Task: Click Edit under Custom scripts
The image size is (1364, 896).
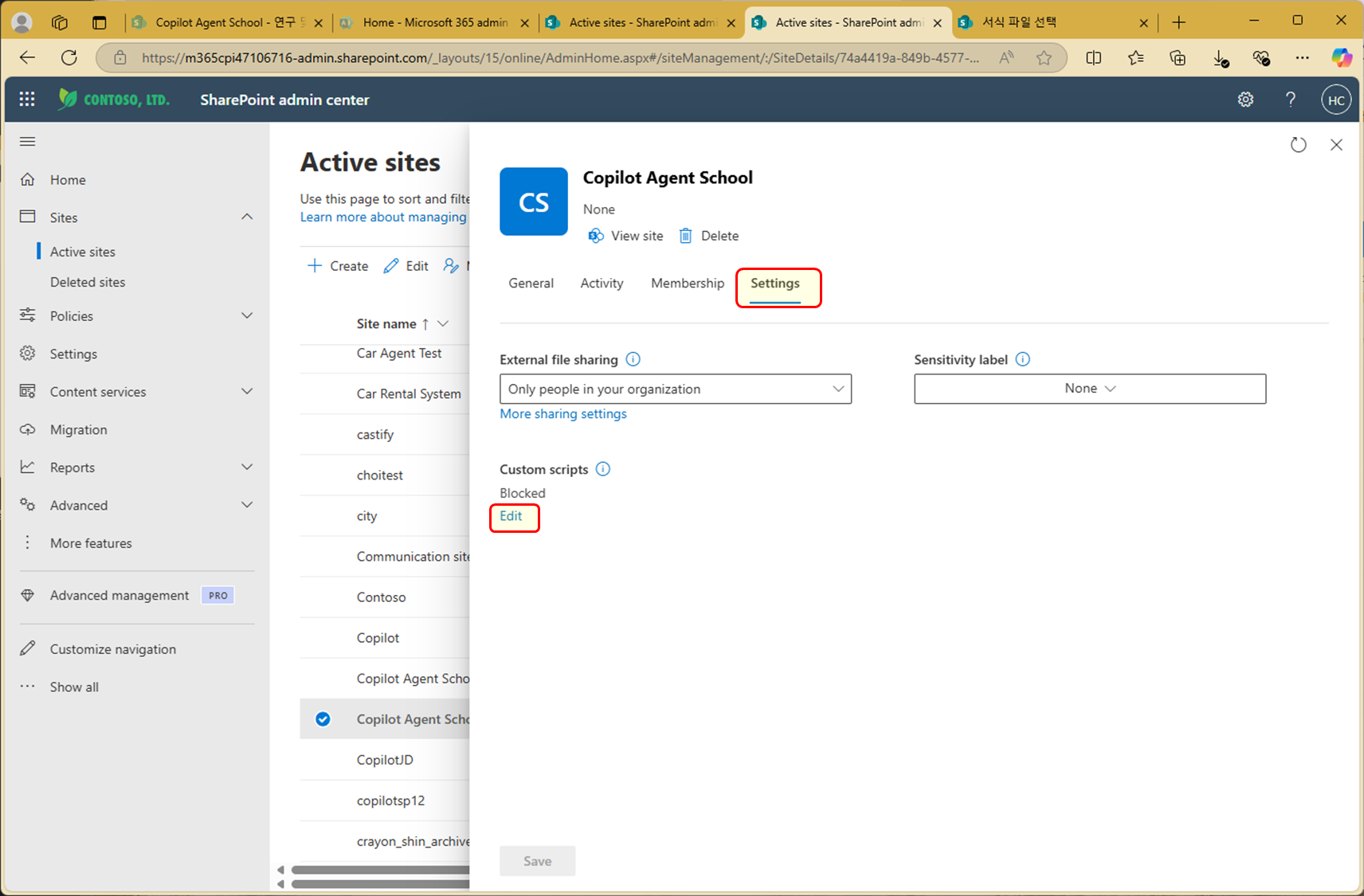Action: pos(511,516)
